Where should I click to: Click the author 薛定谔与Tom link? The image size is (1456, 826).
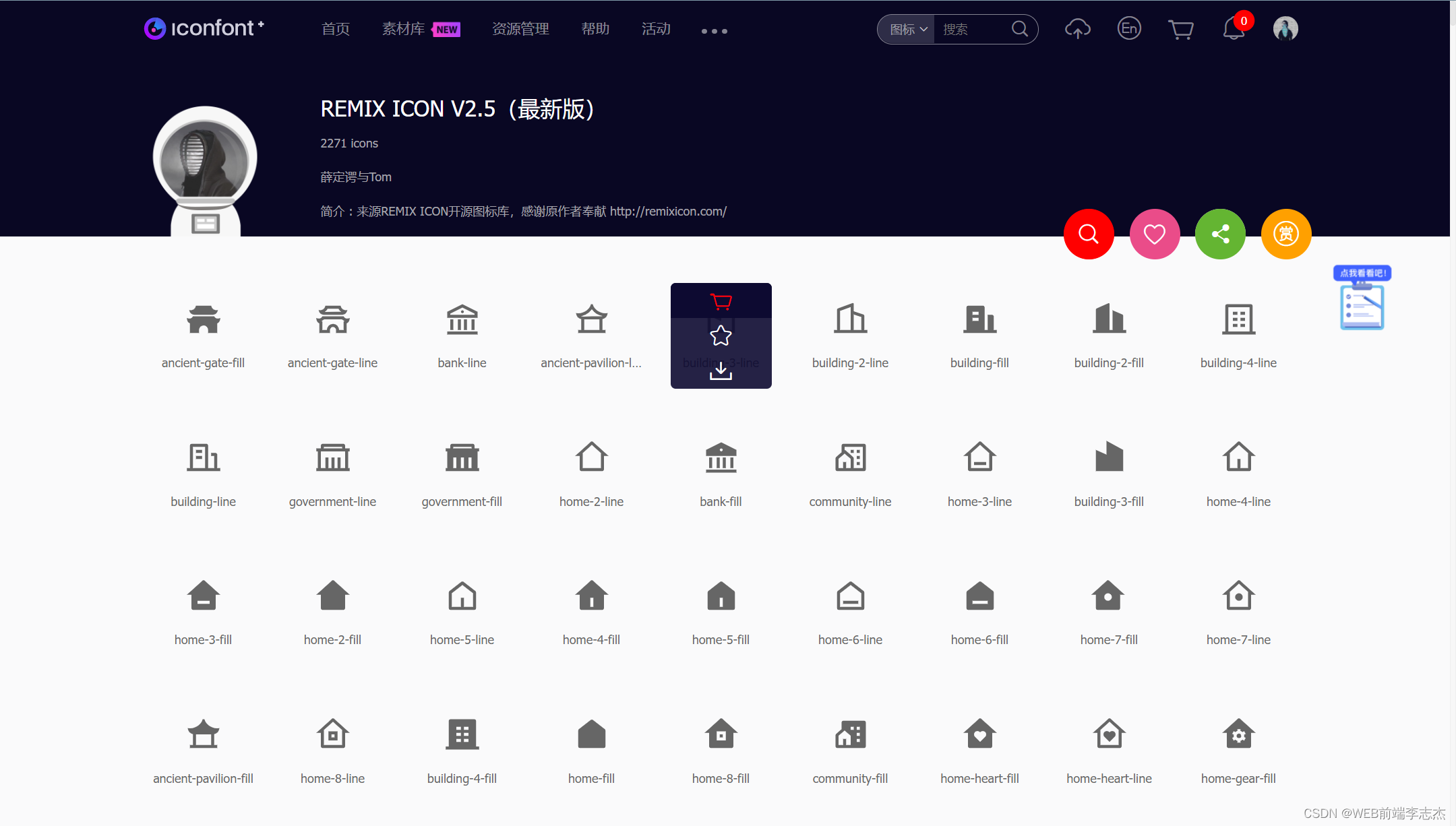[x=356, y=177]
